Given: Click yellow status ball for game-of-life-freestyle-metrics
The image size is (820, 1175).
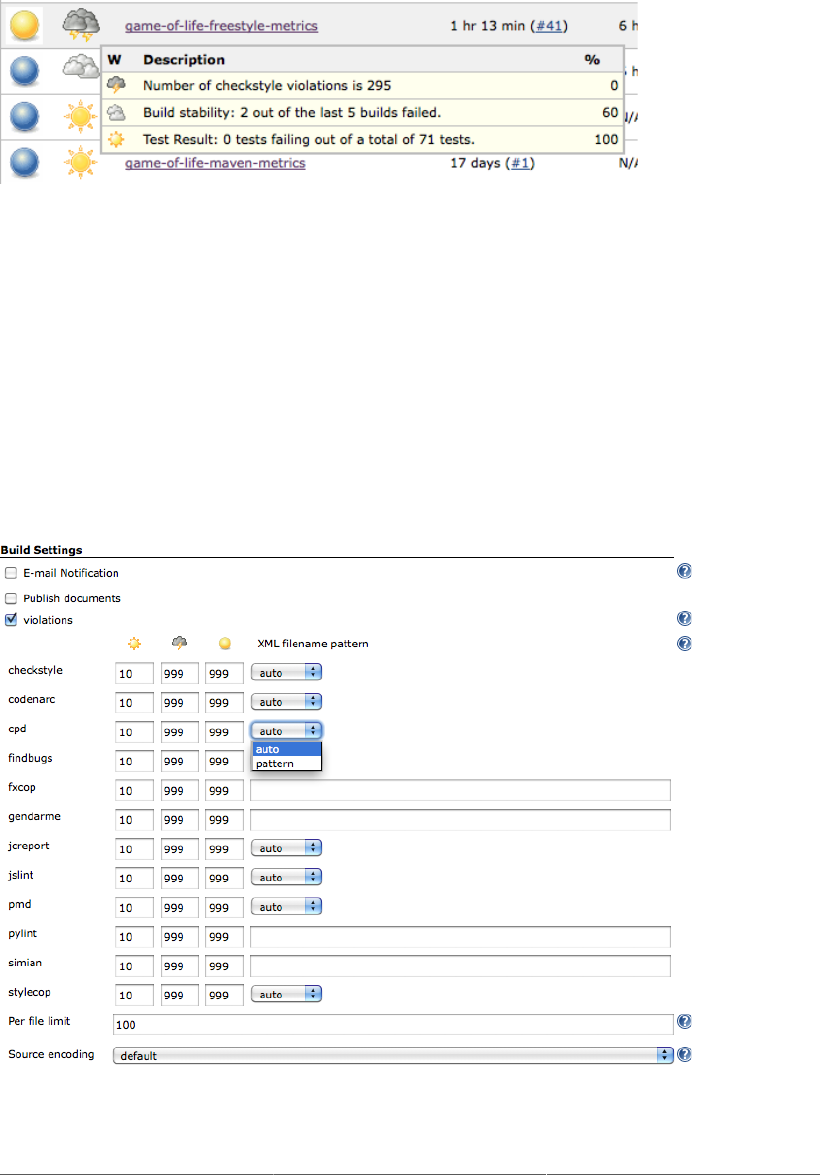Looking at the screenshot, I should [x=24, y=25].
